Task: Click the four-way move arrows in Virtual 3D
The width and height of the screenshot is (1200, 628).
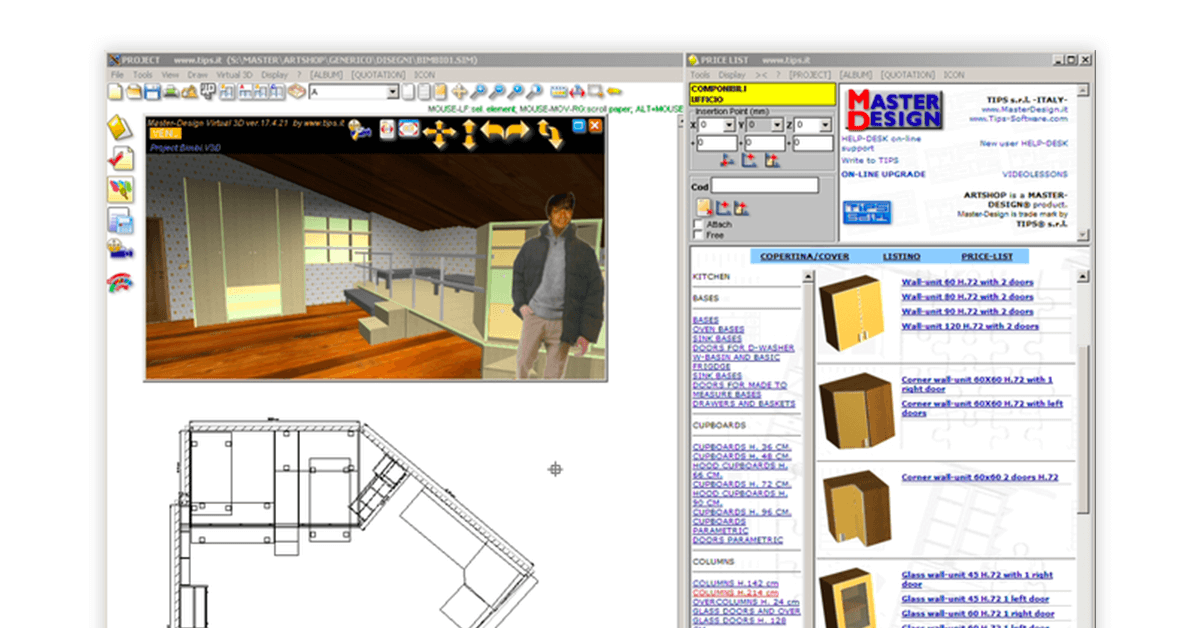Action: (439, 132)
